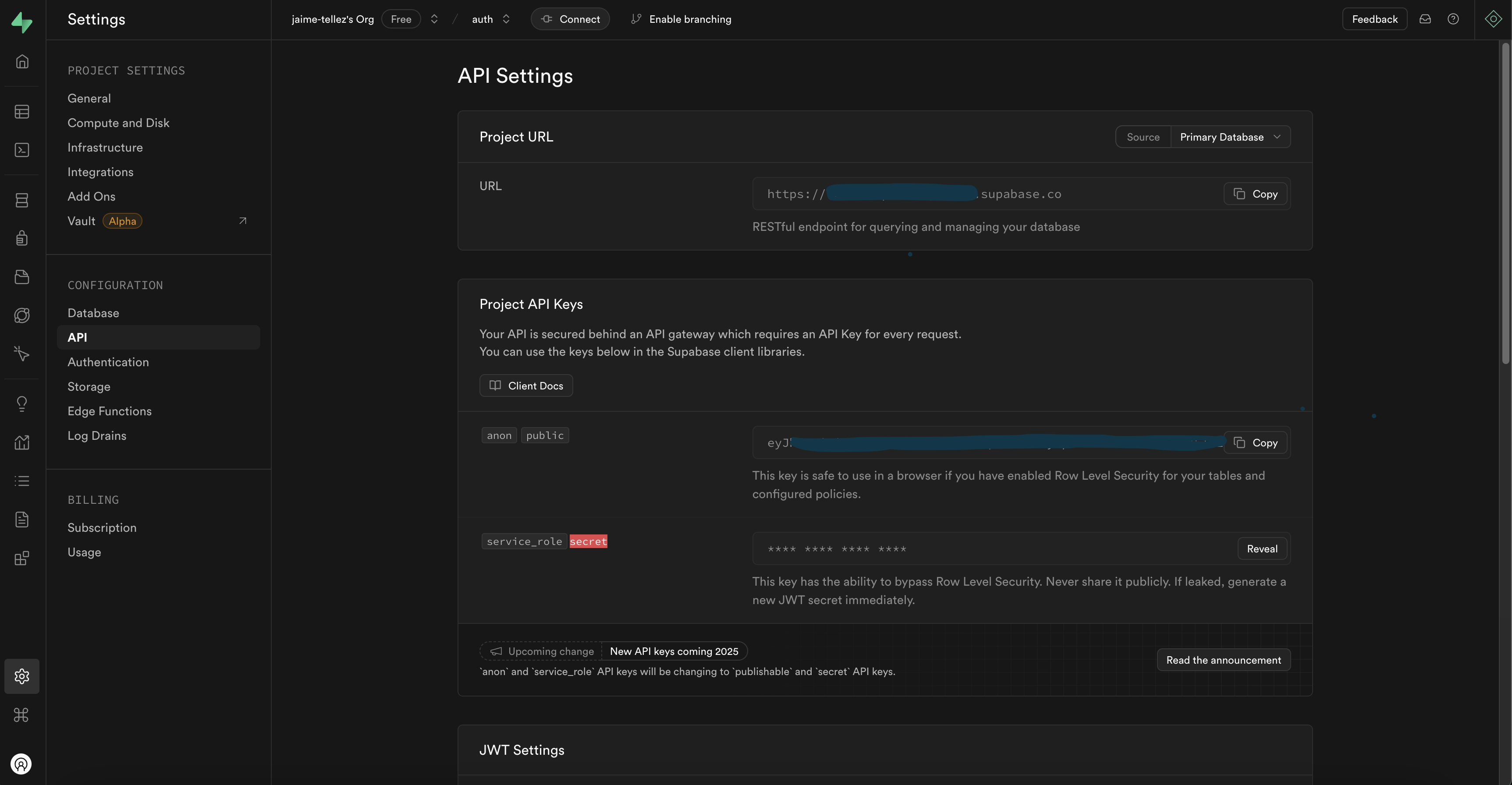This screenshot has height=785, width=1512.
Task: Copy the project URL
Action: coord(1256,194)
